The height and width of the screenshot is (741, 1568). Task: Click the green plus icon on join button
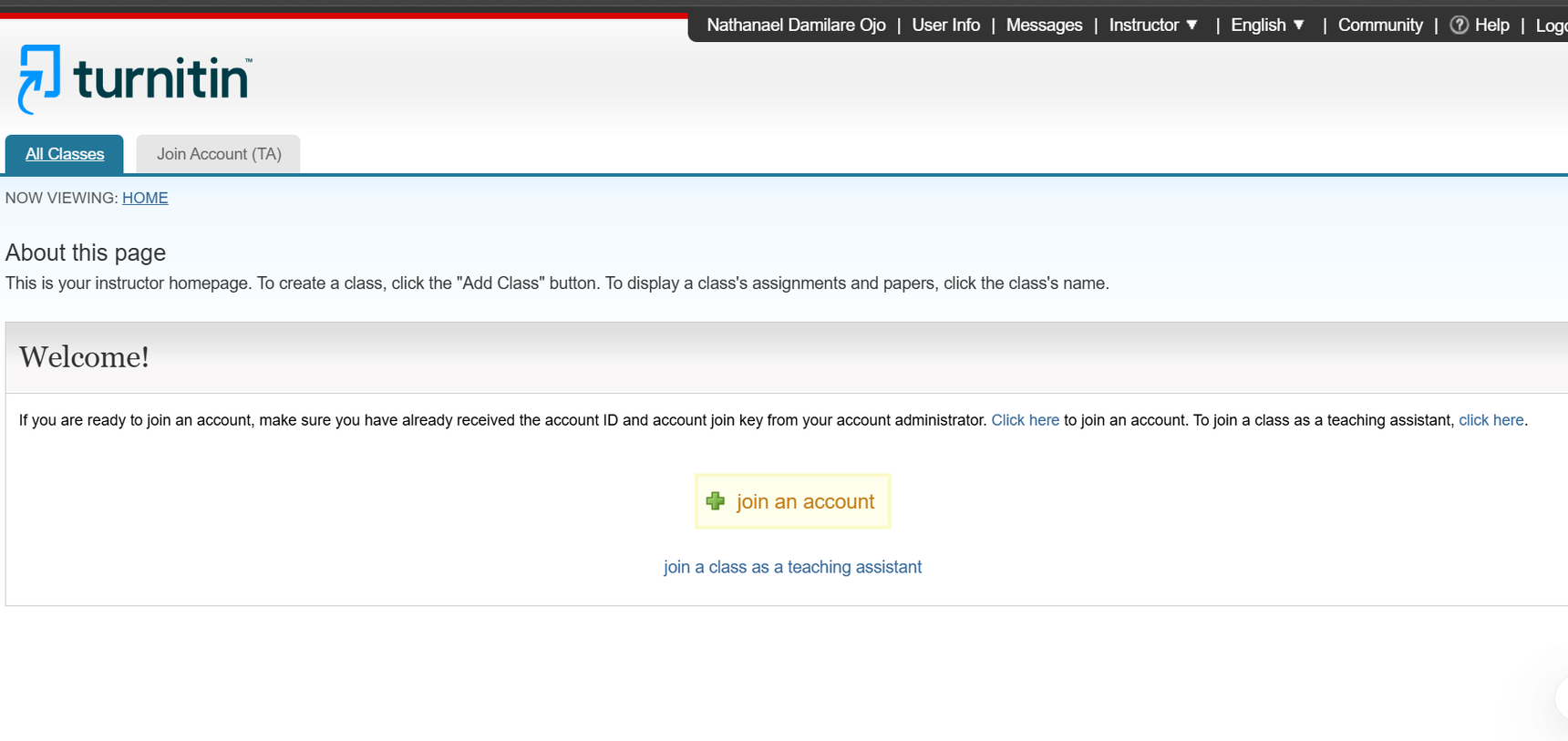click(716, 501)
